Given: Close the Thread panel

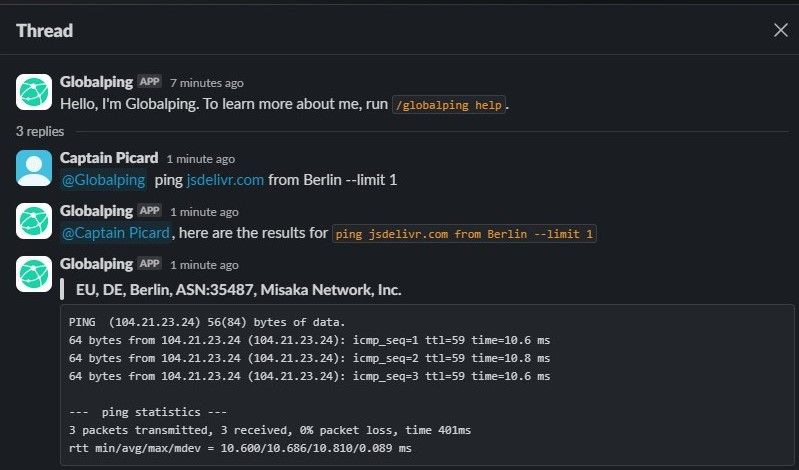Looking at the screenshot, I should (781, 30).
